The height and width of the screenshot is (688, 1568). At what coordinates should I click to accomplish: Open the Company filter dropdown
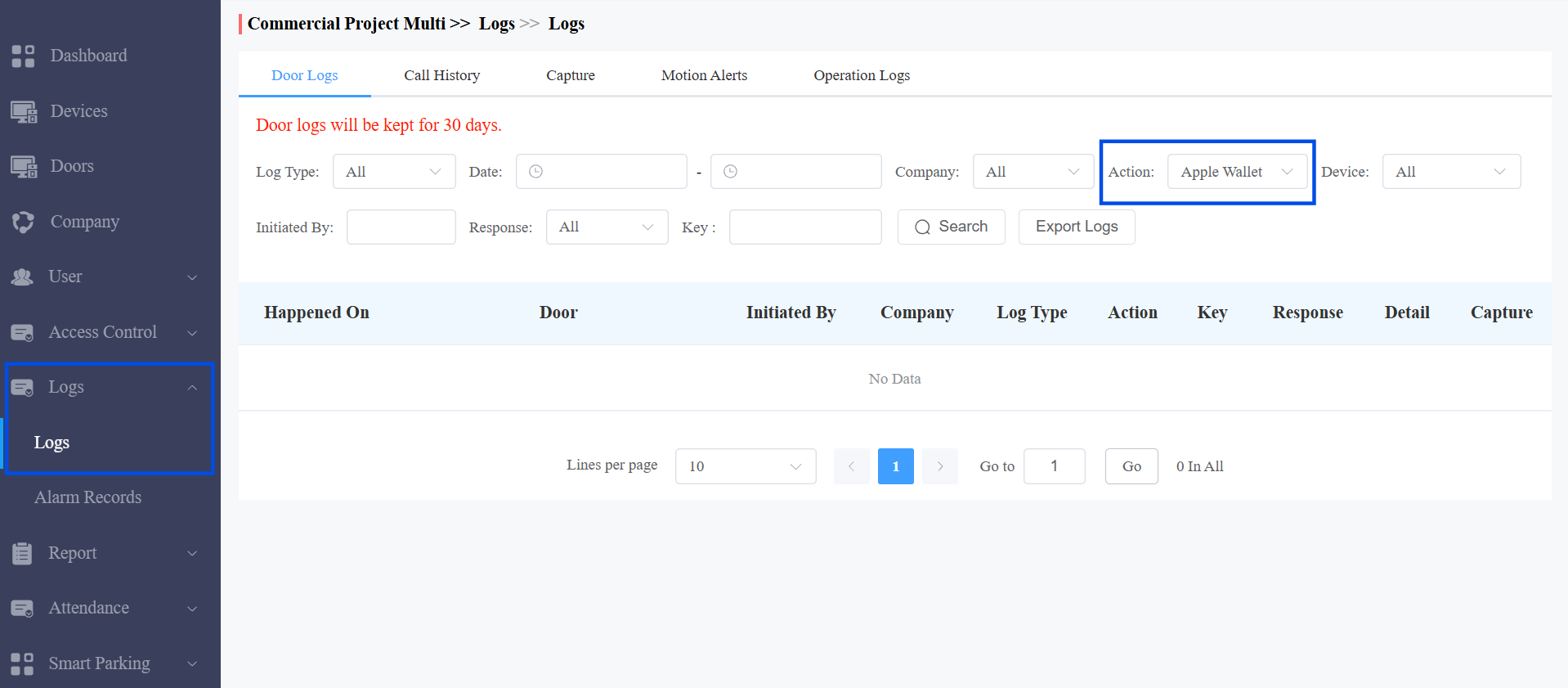coord(1033,172)
